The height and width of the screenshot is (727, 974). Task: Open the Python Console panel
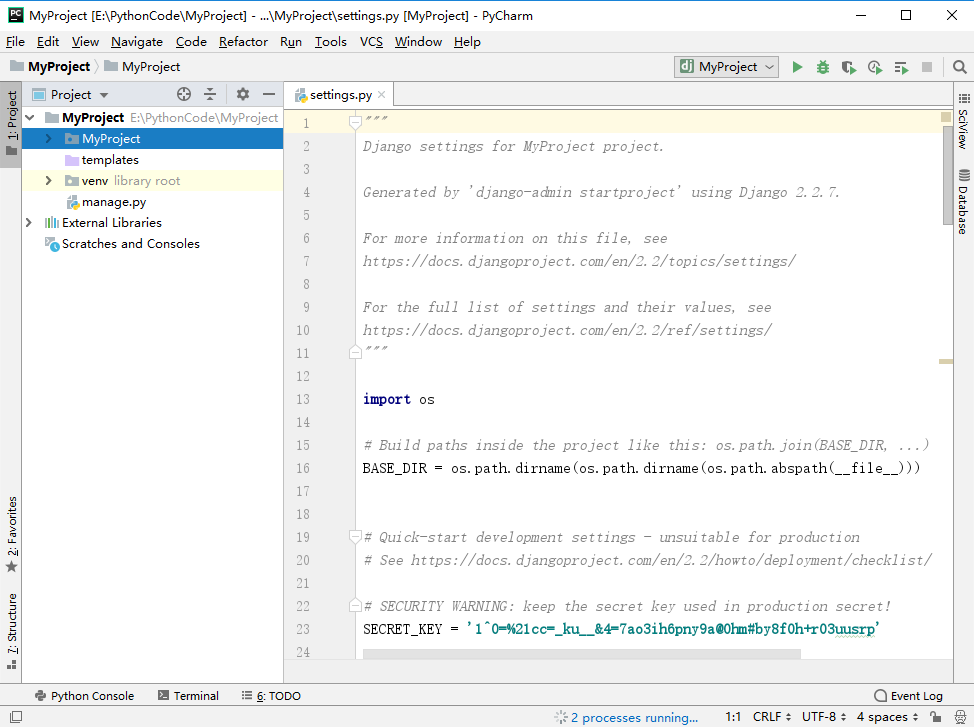pos(84,696)
